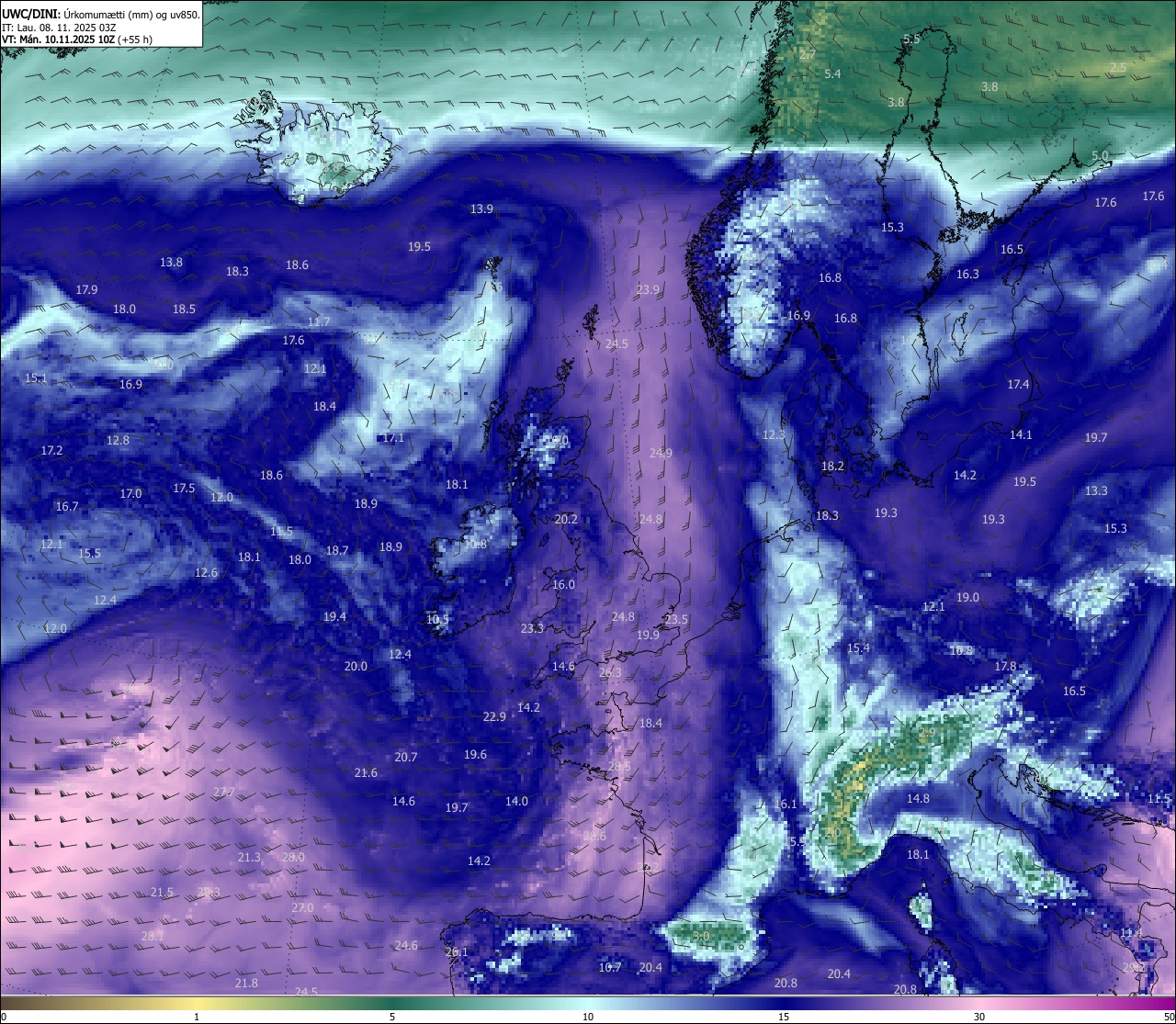Click the map value 18.5
The width and height of the screenshot is (1176, 1024).
(184, 309)
